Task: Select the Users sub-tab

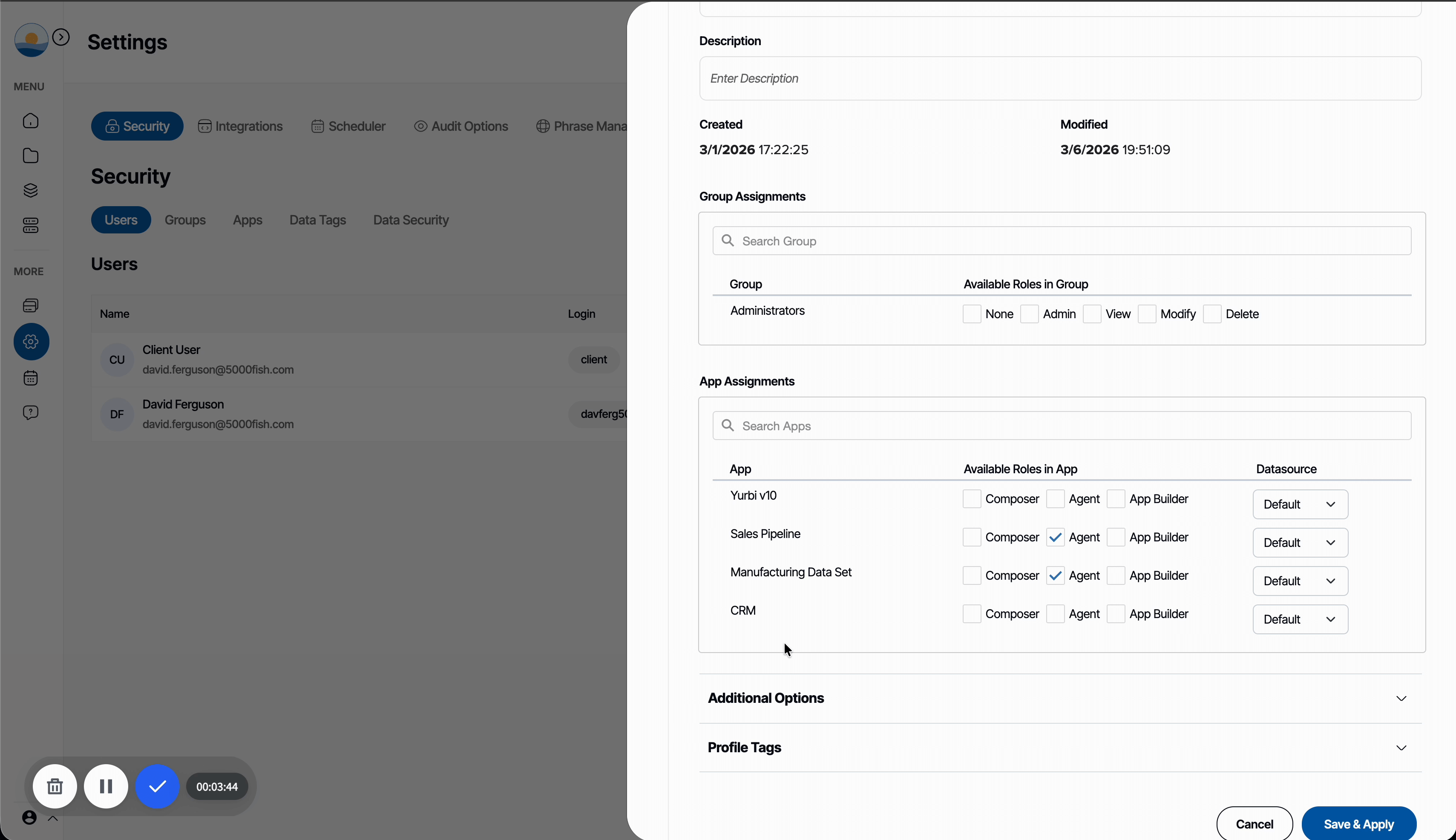Action: tap(121, 220)
